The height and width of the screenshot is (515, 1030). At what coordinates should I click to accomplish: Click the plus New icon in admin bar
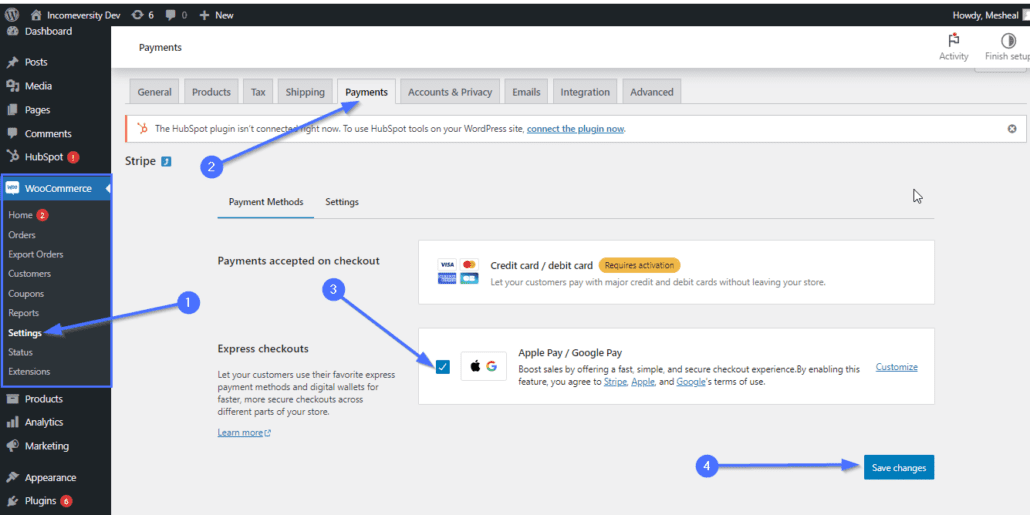pos(204,14)
